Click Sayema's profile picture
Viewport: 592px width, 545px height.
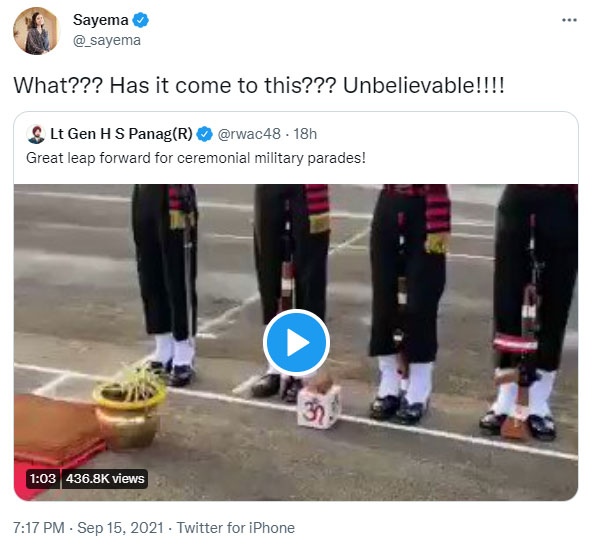coord(36,31)
